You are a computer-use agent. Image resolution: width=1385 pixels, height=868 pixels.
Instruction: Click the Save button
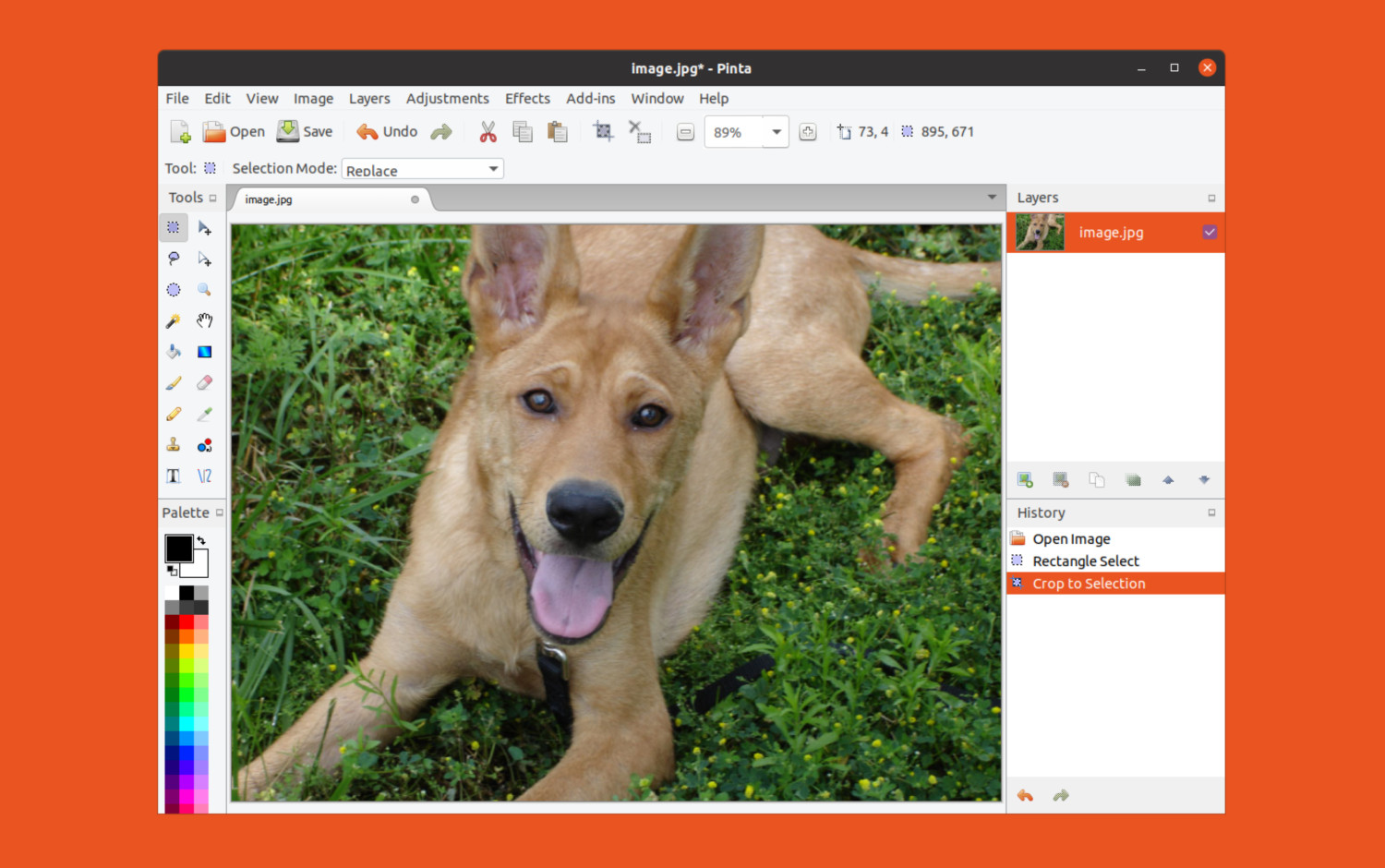coord(305,132)
